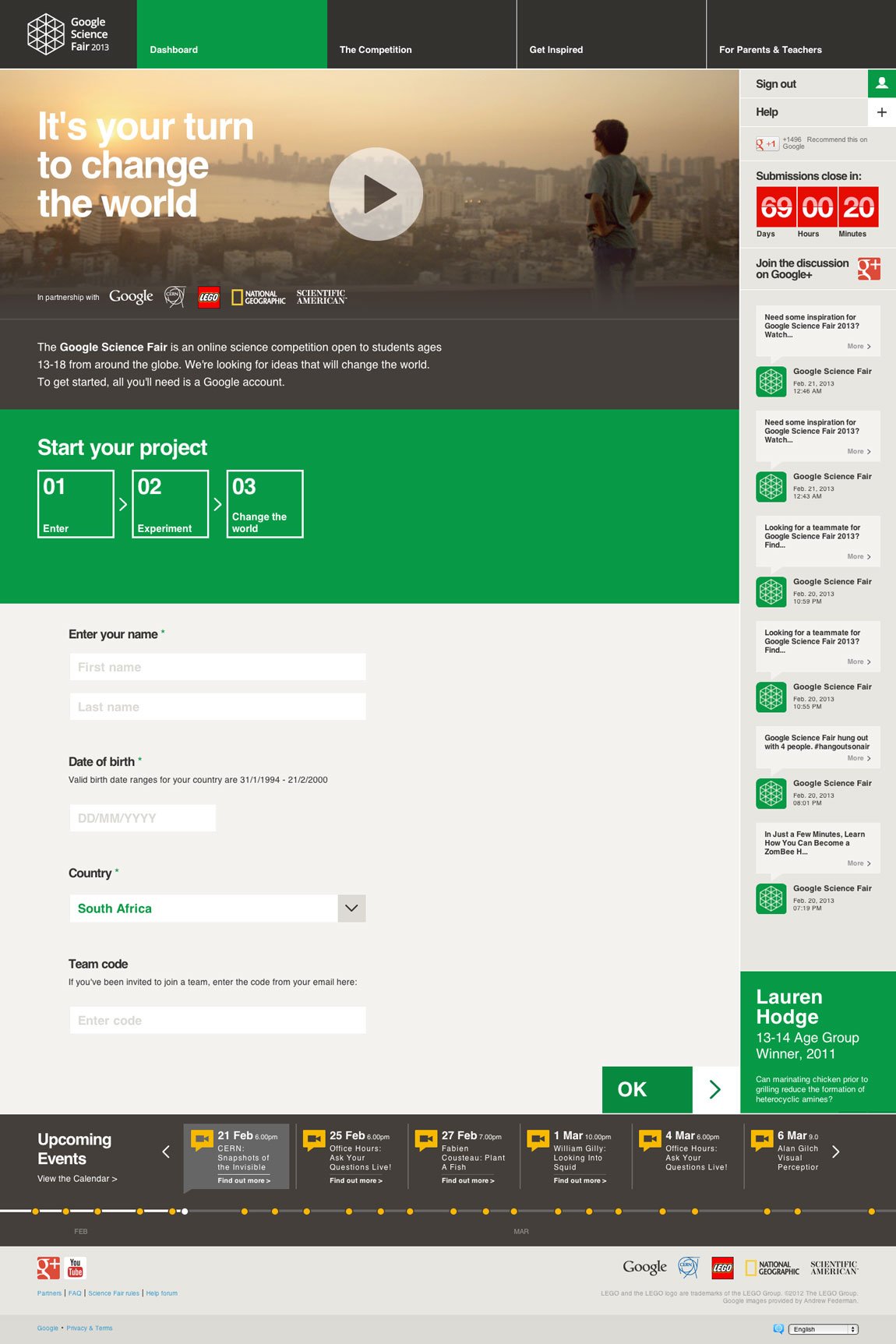Screen dimensions: 896x1344
Task: Click the First name input field
Action: pos(217,667)
